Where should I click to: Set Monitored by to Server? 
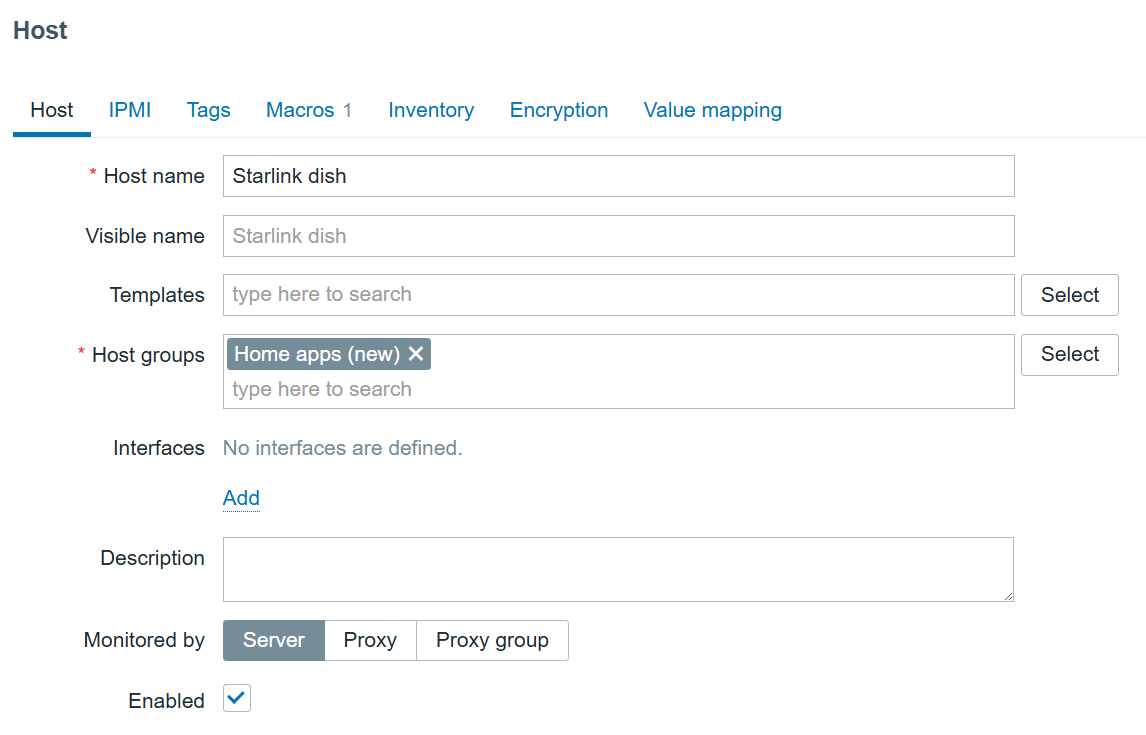pos(273,640)
